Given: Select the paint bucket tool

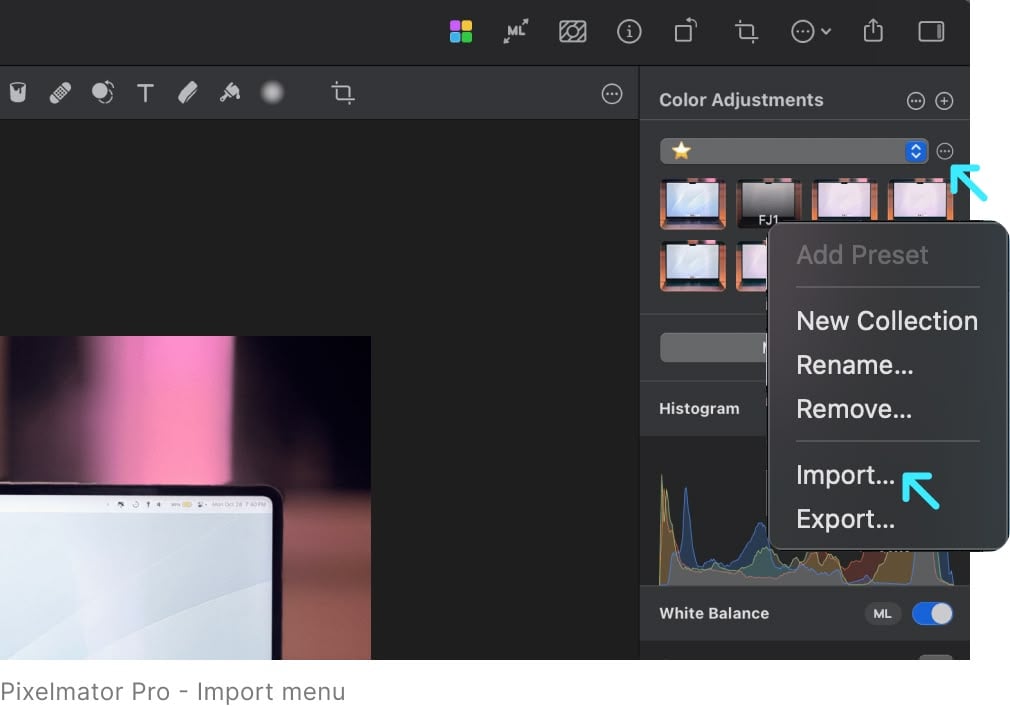Looking at the screenshot, I should [x=18, y=93].
